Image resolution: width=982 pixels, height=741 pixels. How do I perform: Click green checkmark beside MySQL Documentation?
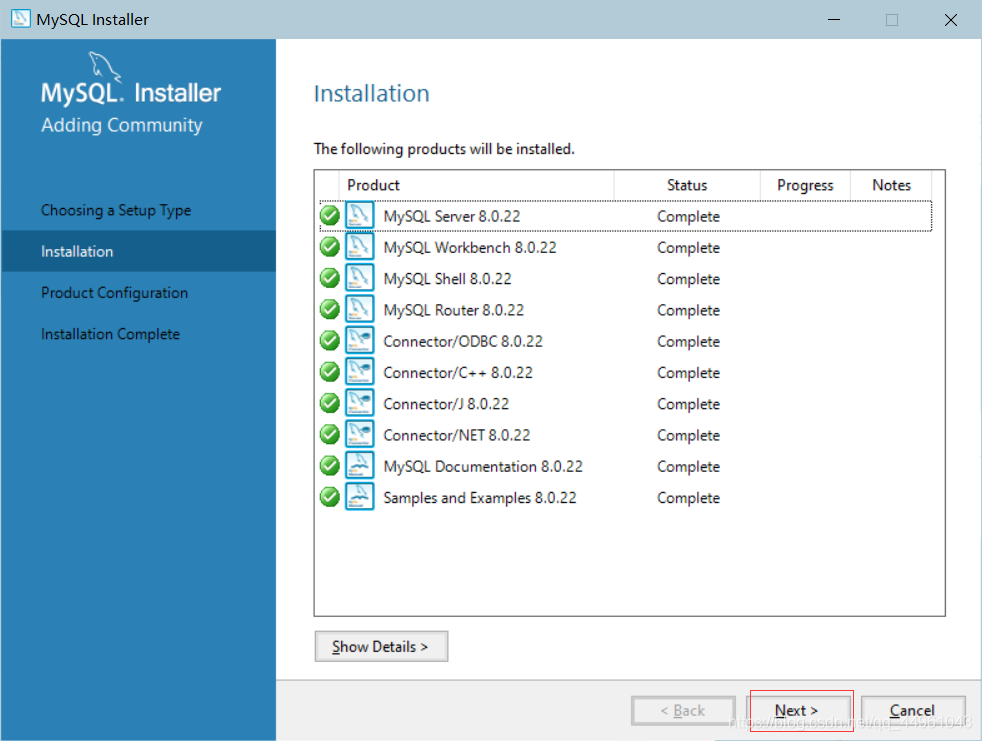[x=329, y=466]
